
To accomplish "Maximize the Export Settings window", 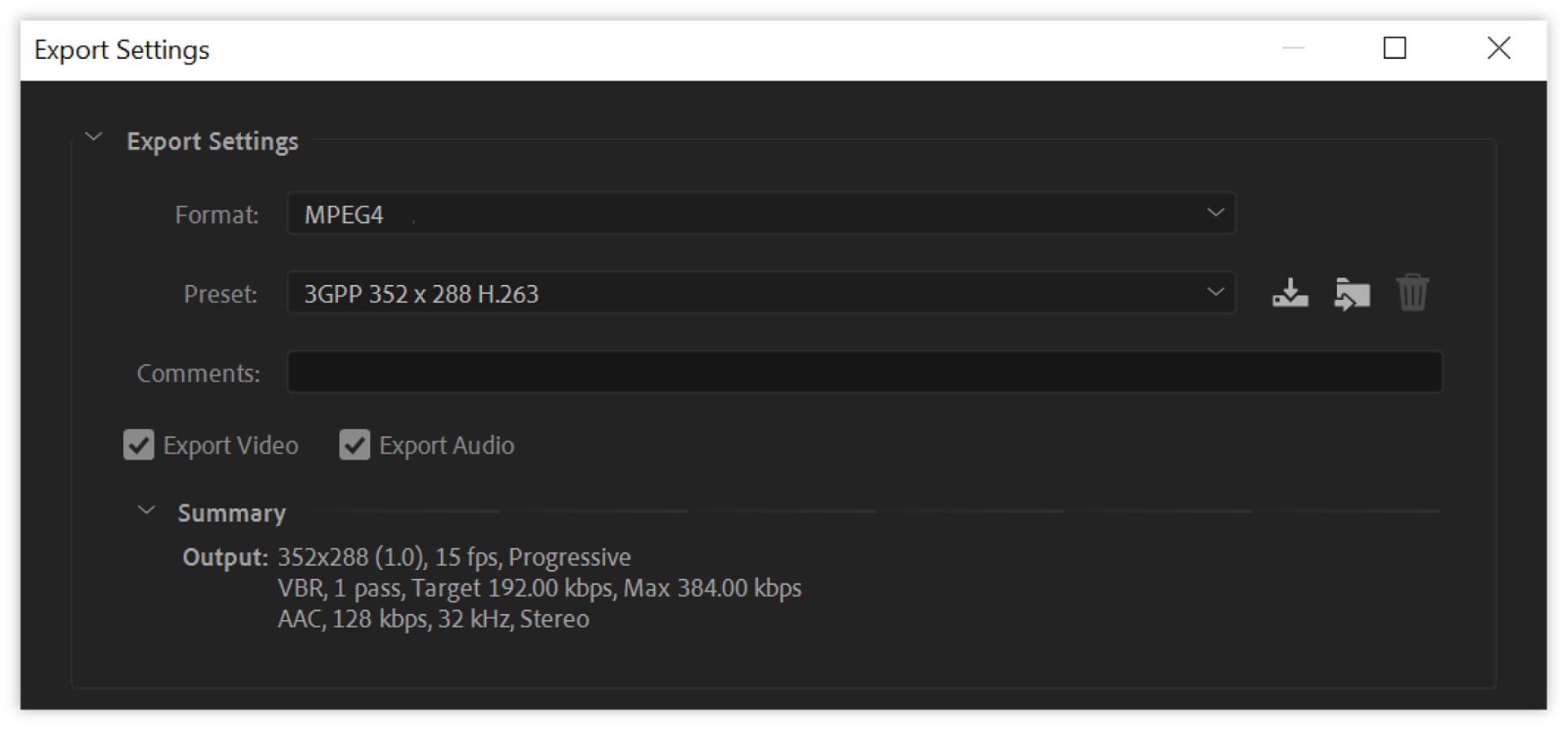I will click(x=1395, y=48).
